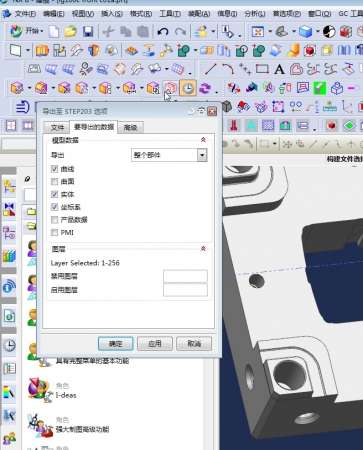Select the rectangle sketch tool

coord(262,69)
